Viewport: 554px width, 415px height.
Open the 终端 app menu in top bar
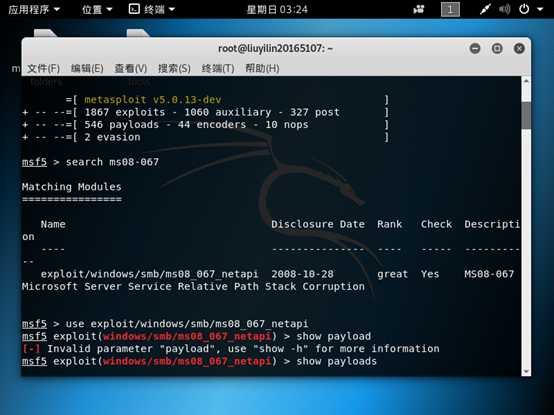click(x=152, y=9)
